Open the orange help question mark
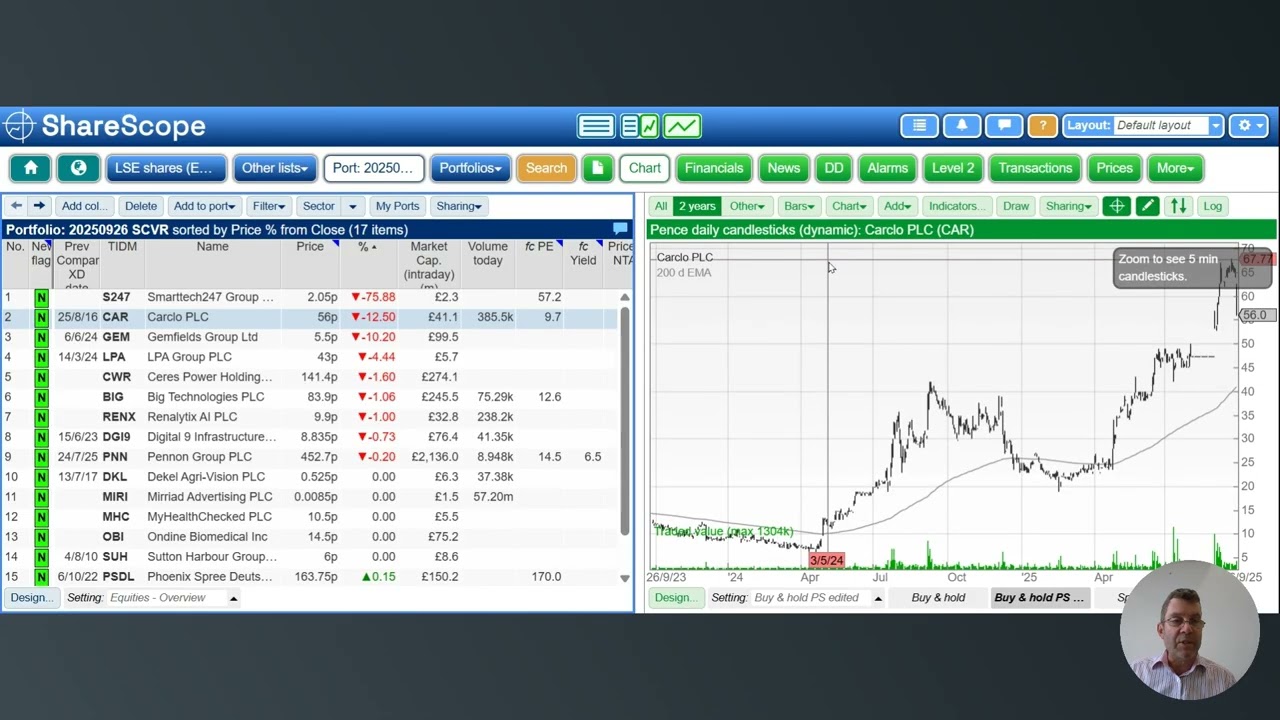Screen dimensions: 1280x720 tap(1043, 125)
